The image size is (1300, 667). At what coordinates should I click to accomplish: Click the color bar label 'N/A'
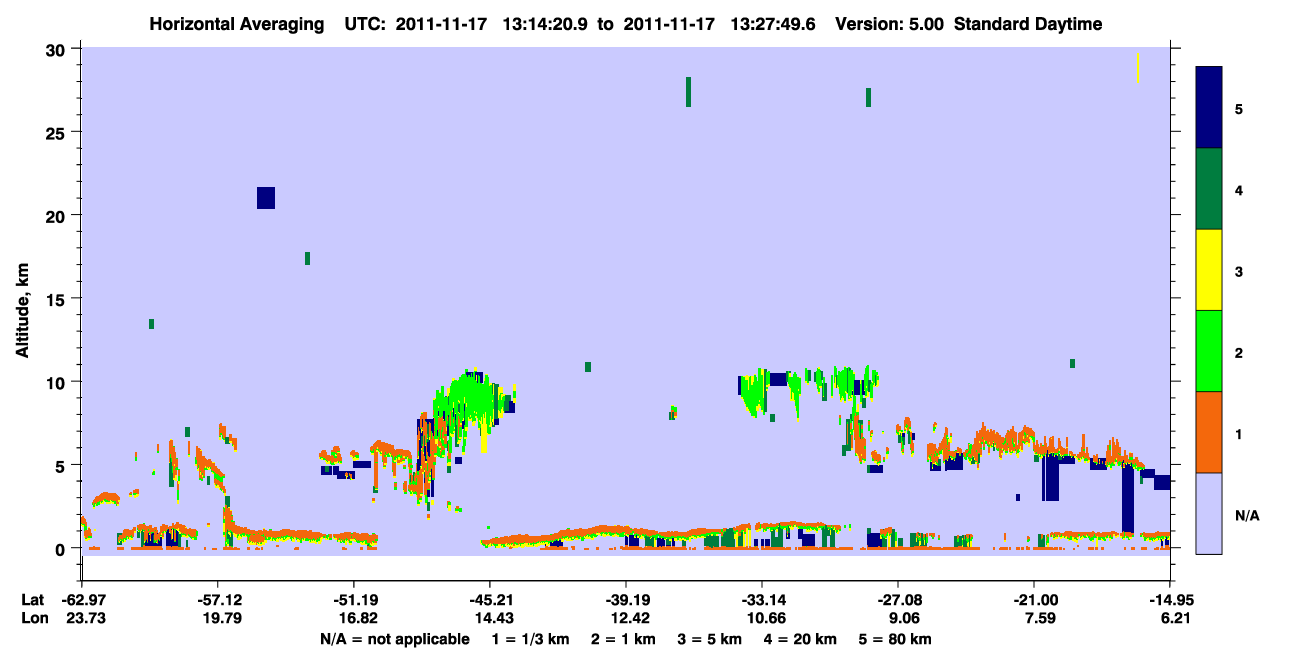1246,516
